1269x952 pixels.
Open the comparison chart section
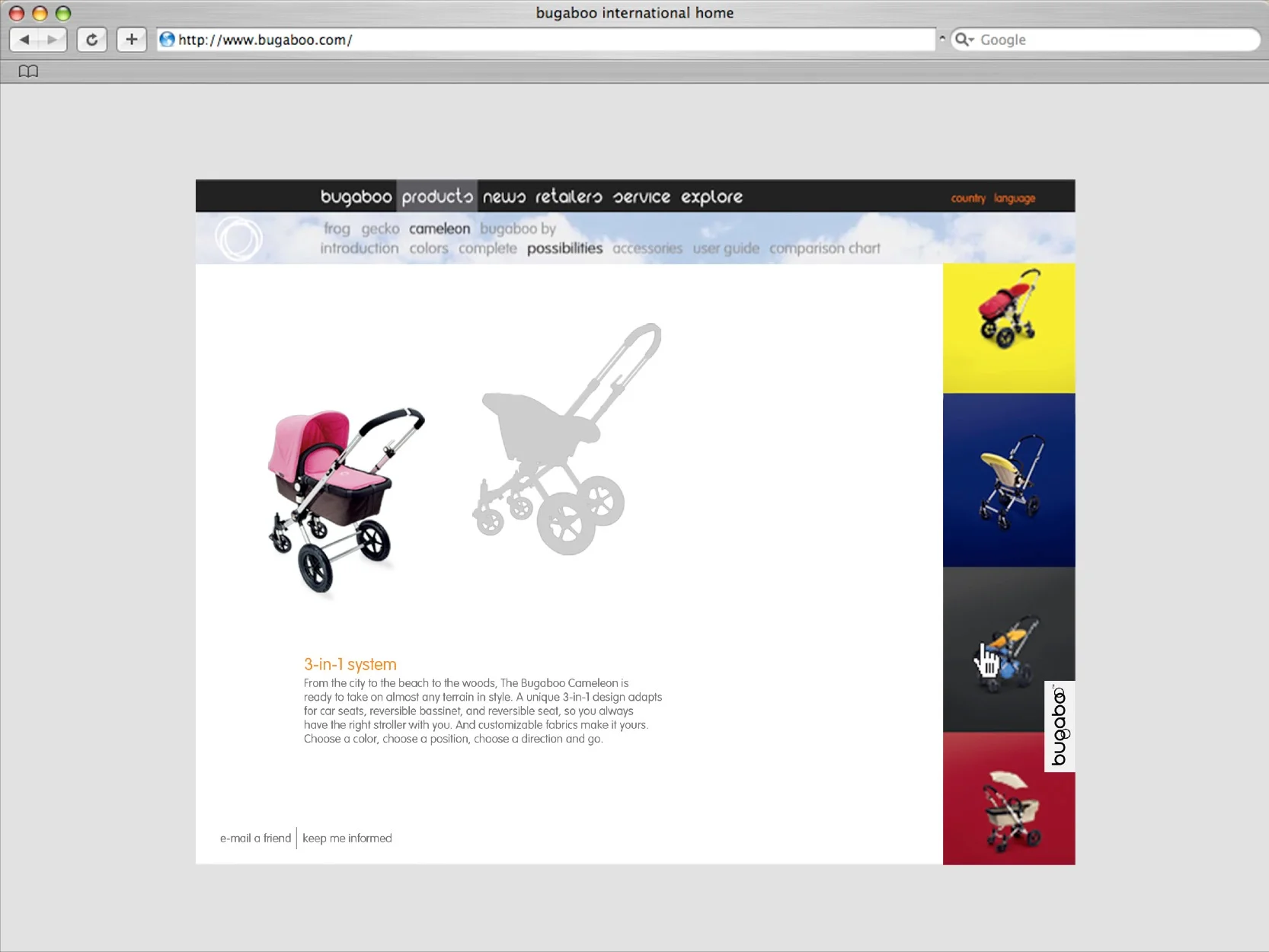pos(824,249)
